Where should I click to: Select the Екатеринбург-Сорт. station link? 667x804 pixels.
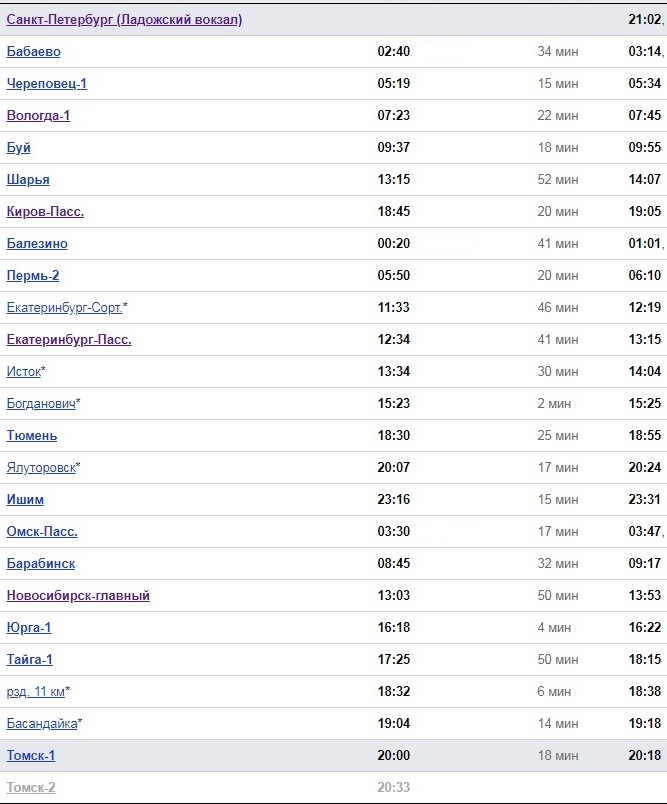(x=64, y=308)
